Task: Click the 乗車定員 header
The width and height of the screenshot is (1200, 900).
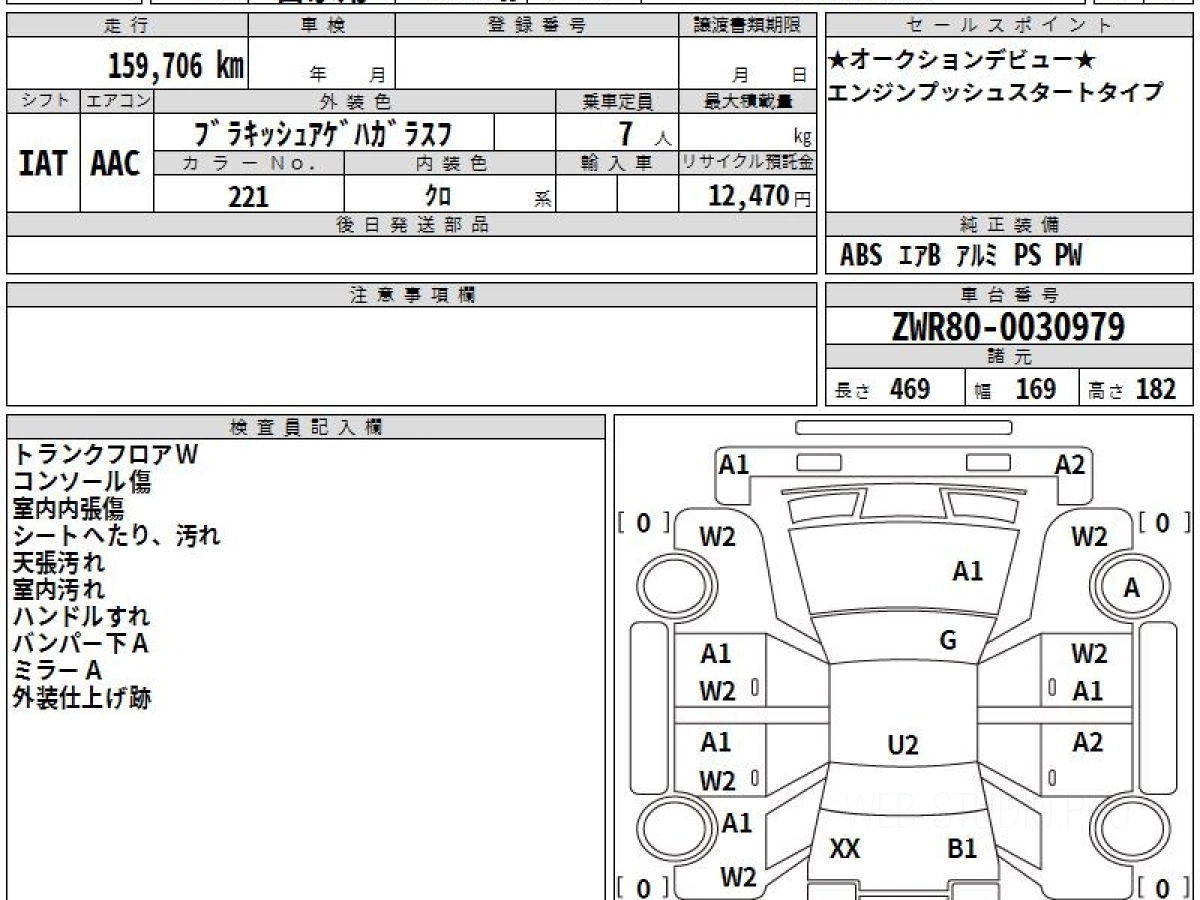Action: tap(617, 101)
